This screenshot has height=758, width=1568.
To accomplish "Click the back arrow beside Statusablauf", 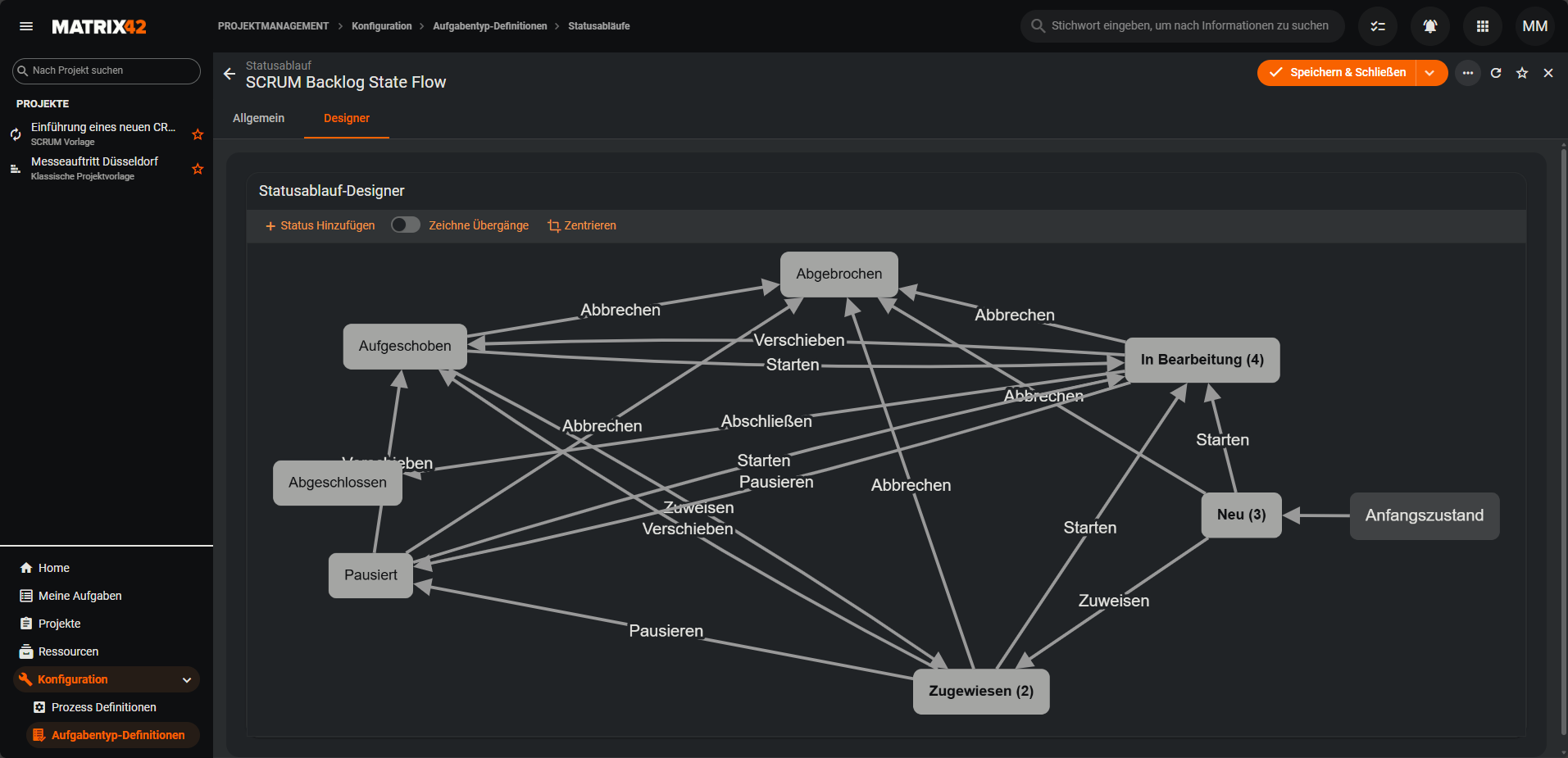I will pos(230,74).
